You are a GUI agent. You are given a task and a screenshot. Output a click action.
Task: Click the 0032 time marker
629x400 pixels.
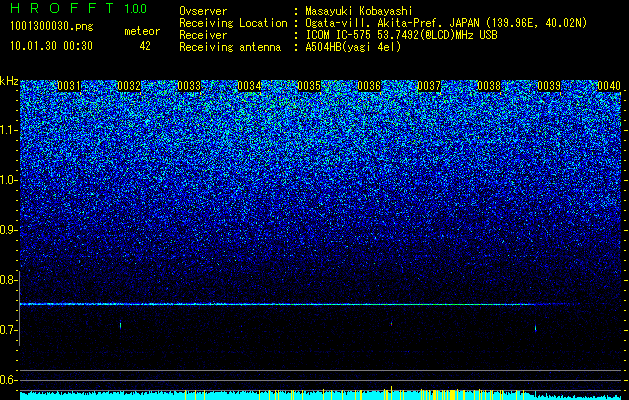[129, 86]
